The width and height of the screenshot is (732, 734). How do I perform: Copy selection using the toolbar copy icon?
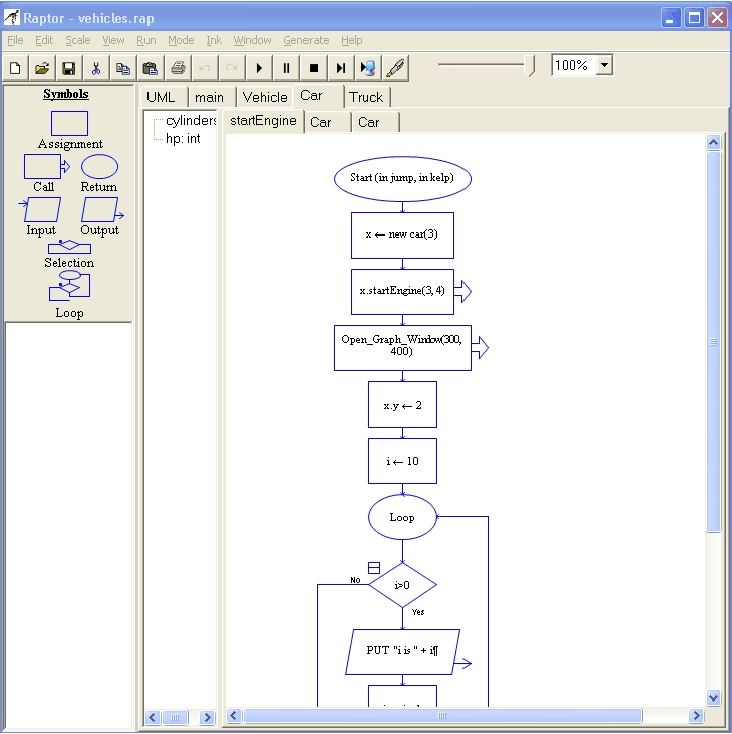pos(123,68)
